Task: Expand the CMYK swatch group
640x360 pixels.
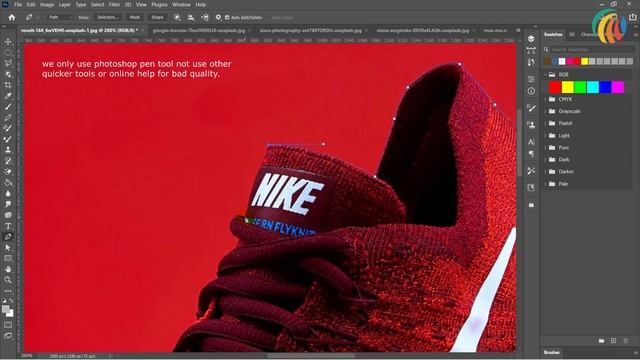Action: (x=545, y=99)
